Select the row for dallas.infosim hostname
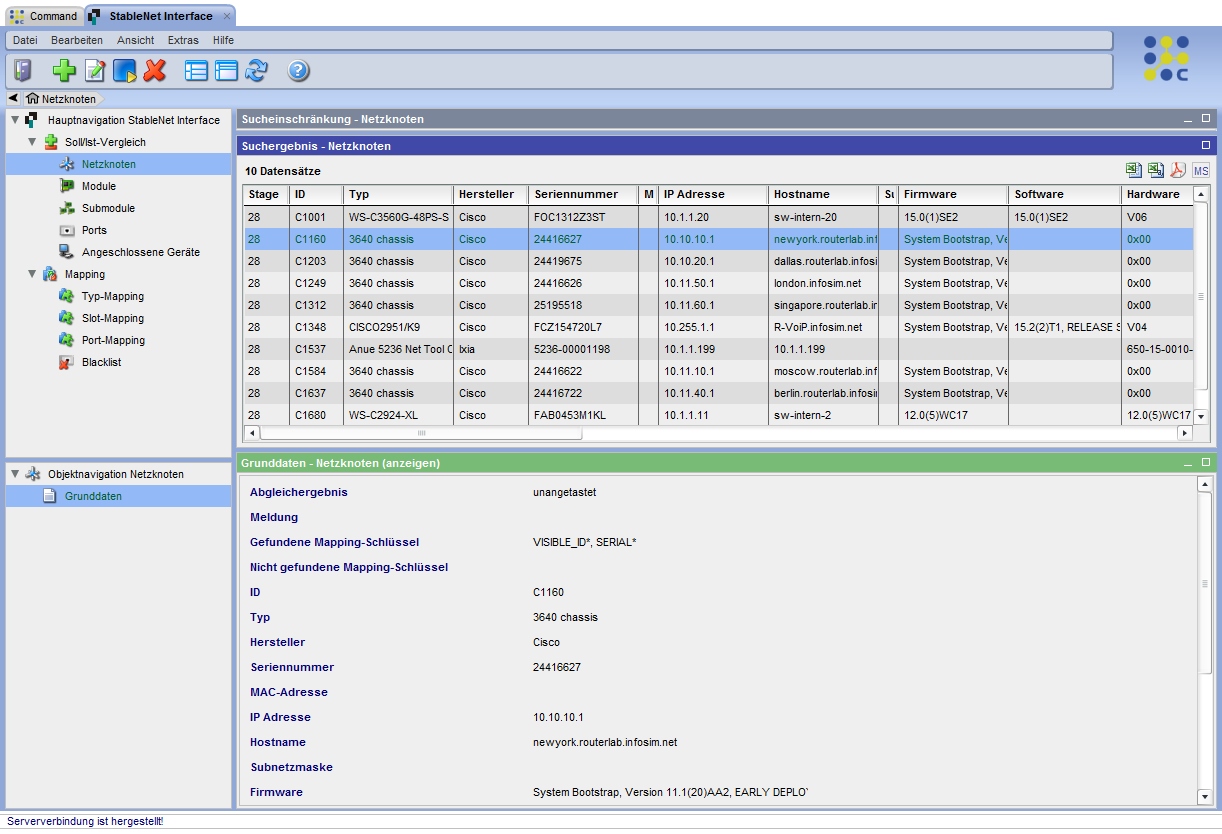 tap(600, 262)
